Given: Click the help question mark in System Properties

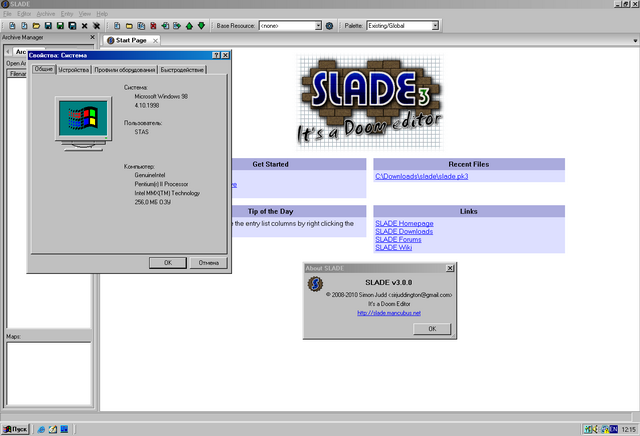Looking at the screenshot, I should click(x=217, y=55).
